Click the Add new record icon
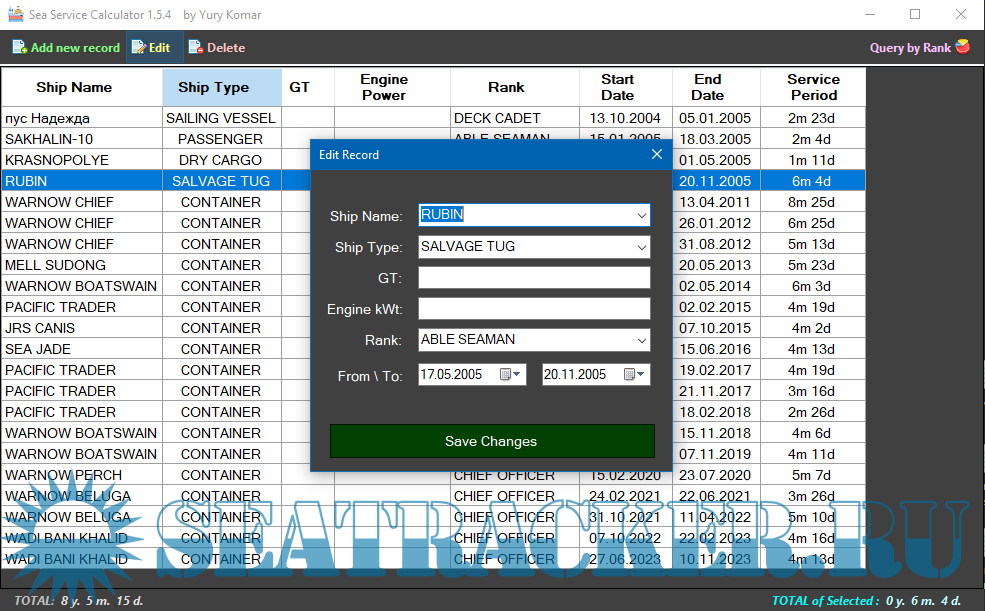 pyautogui.click(x=19, y=47)
